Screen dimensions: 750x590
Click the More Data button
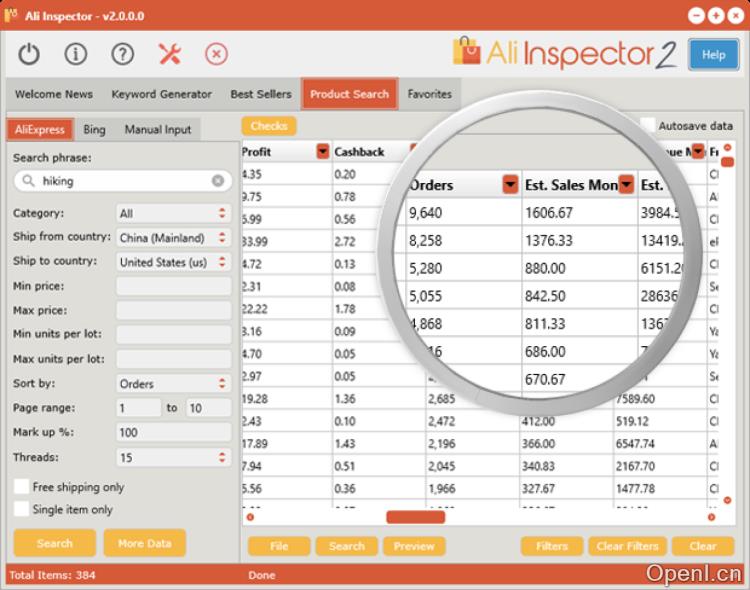[144, 543]
